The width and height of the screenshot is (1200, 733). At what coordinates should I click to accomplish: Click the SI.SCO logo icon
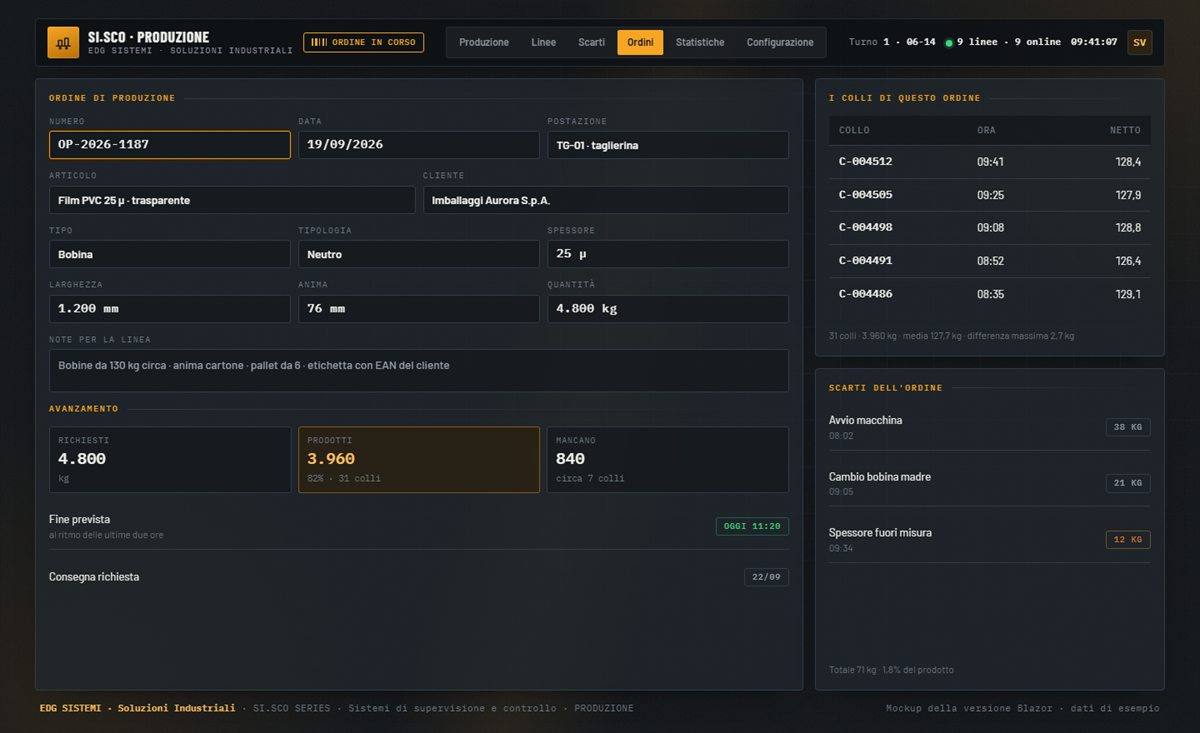click(x=63, y=42)
